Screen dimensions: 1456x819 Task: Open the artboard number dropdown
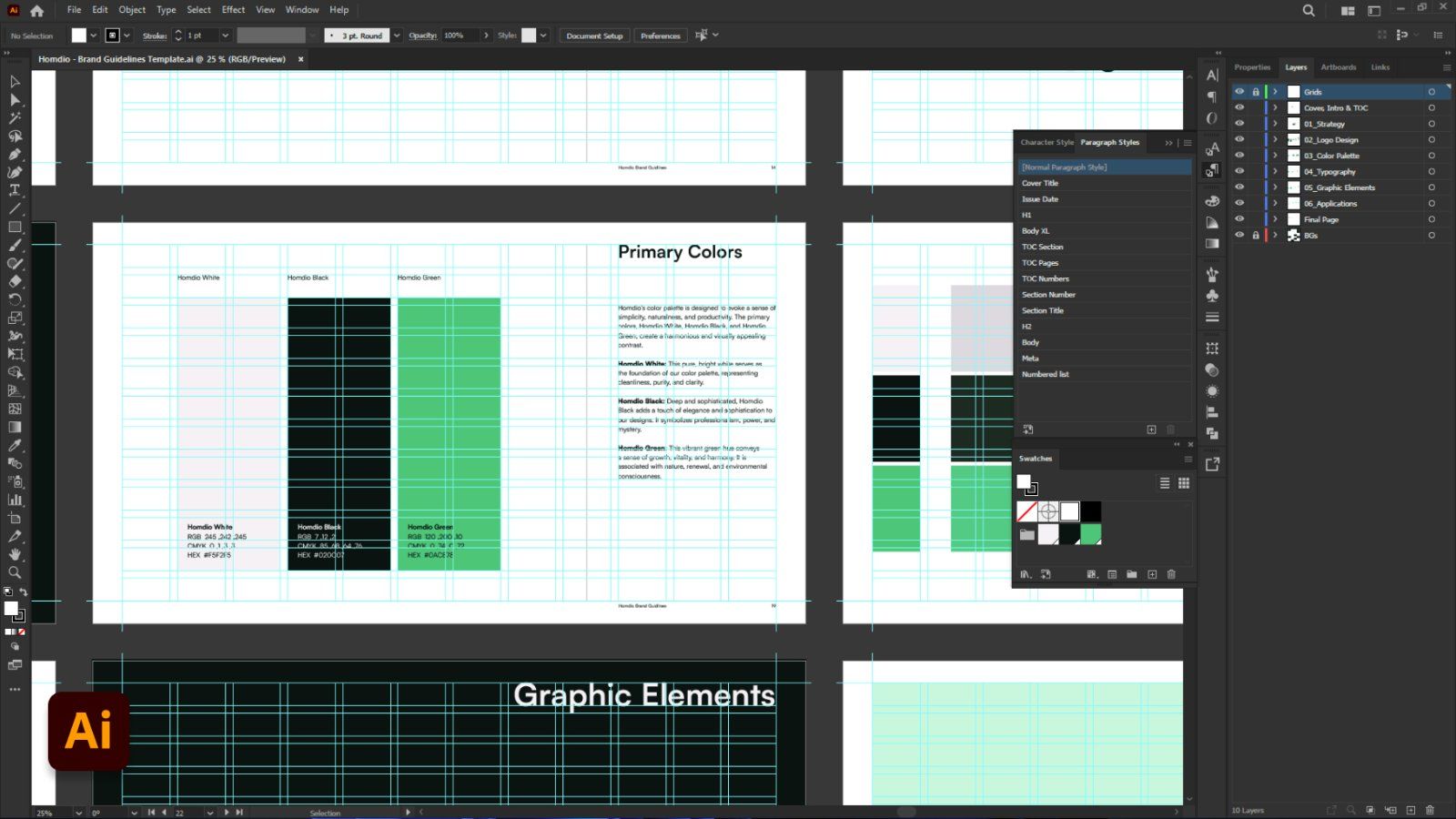[x=210, y=813]
